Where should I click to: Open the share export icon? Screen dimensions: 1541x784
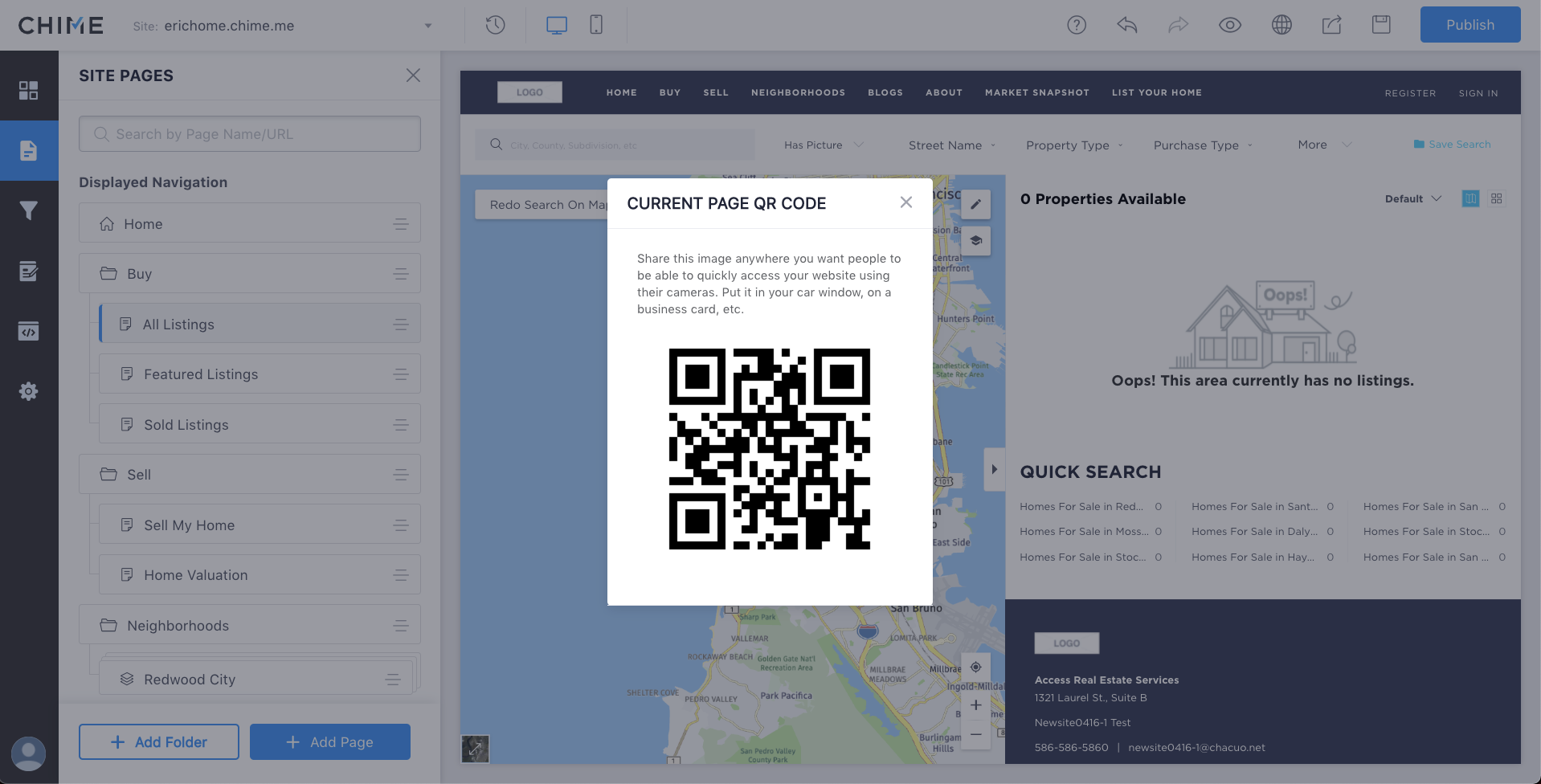pyautogui.click(x=1332, y=25)
